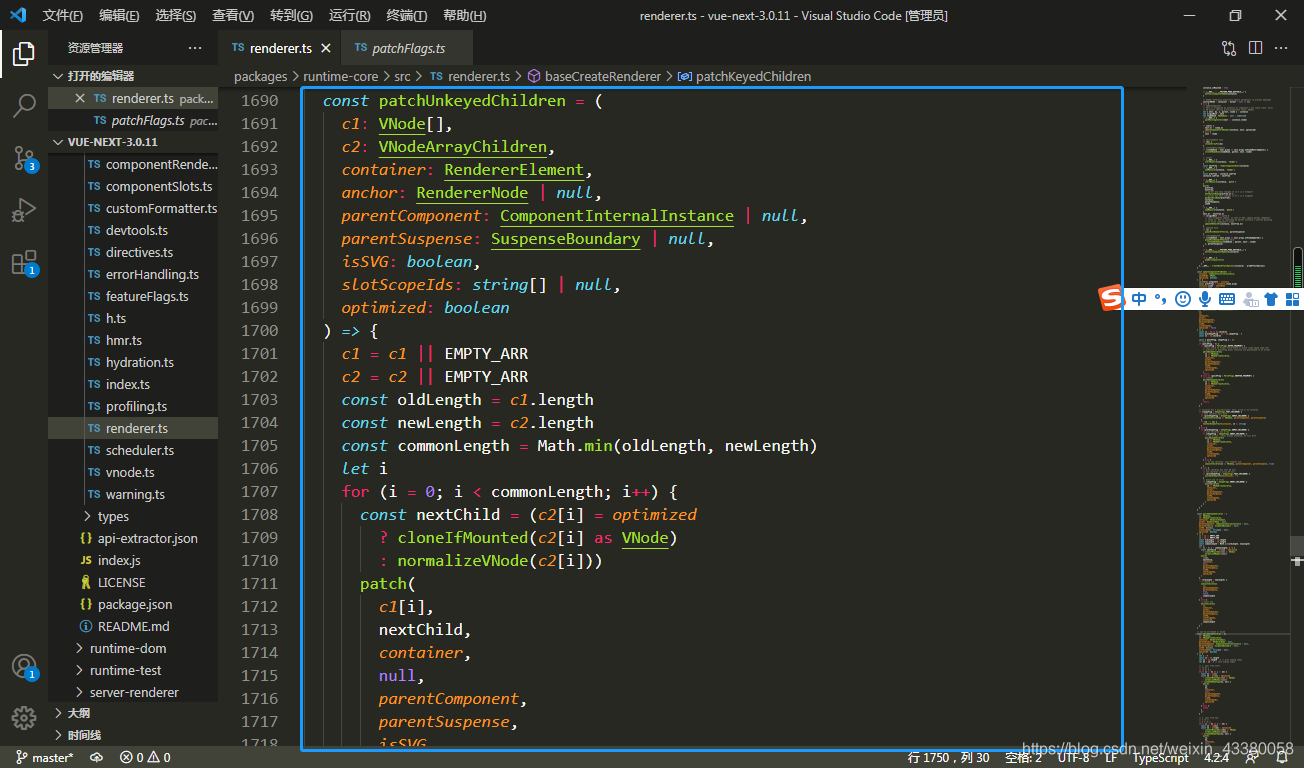This screenshot has width=1304, height=768.
Task: Click the VS Code logo icon
Action: 18,15
